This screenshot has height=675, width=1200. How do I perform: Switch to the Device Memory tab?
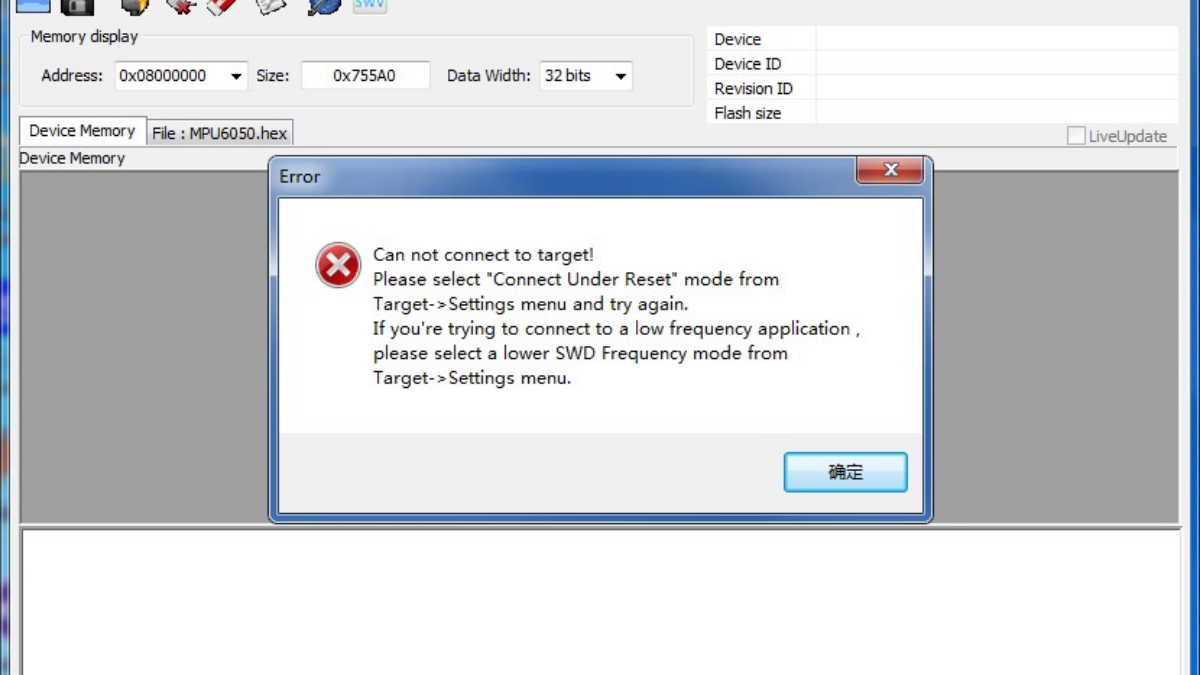(82, 131)
